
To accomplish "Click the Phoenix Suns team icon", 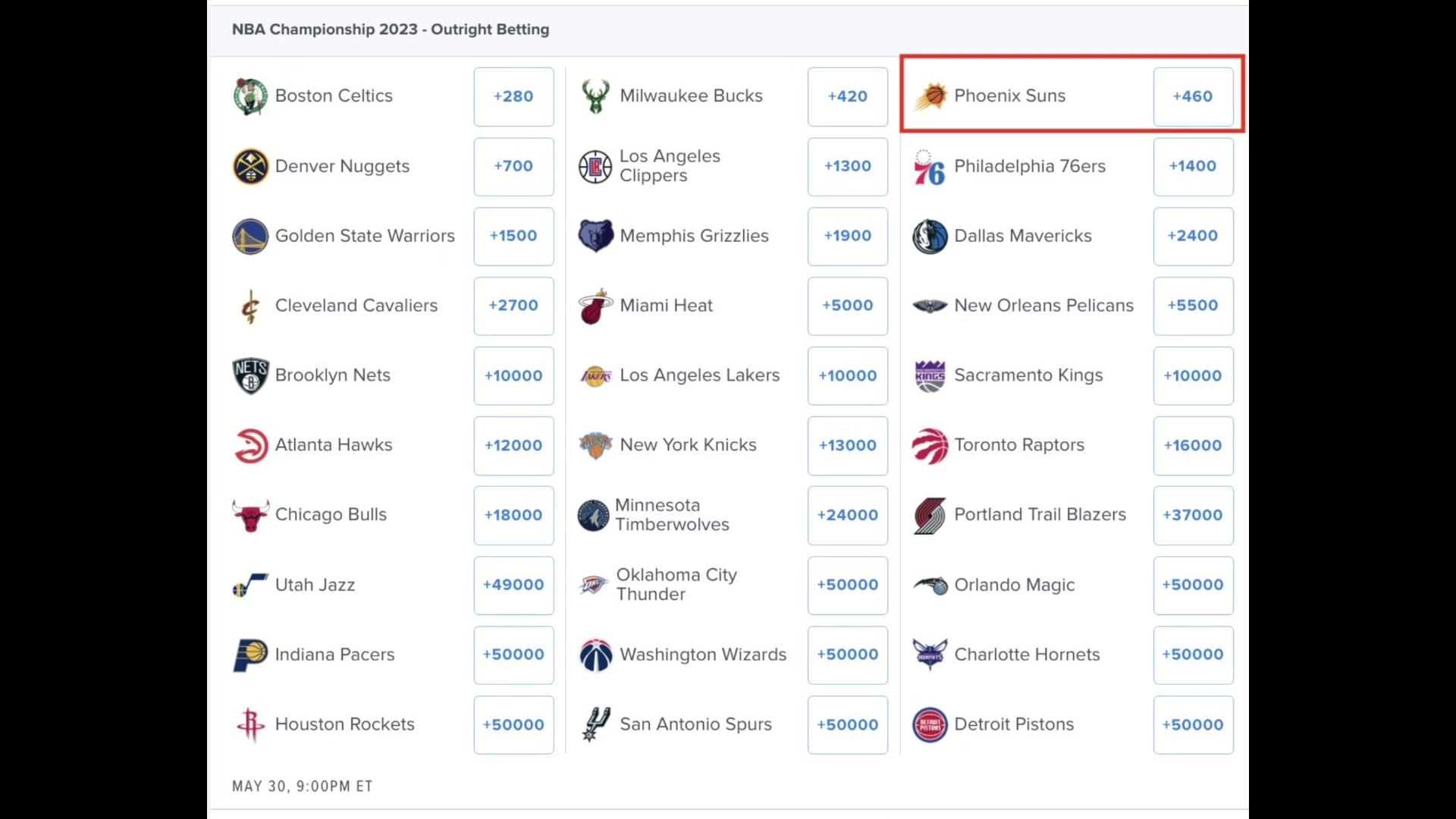I will (930, 96).
